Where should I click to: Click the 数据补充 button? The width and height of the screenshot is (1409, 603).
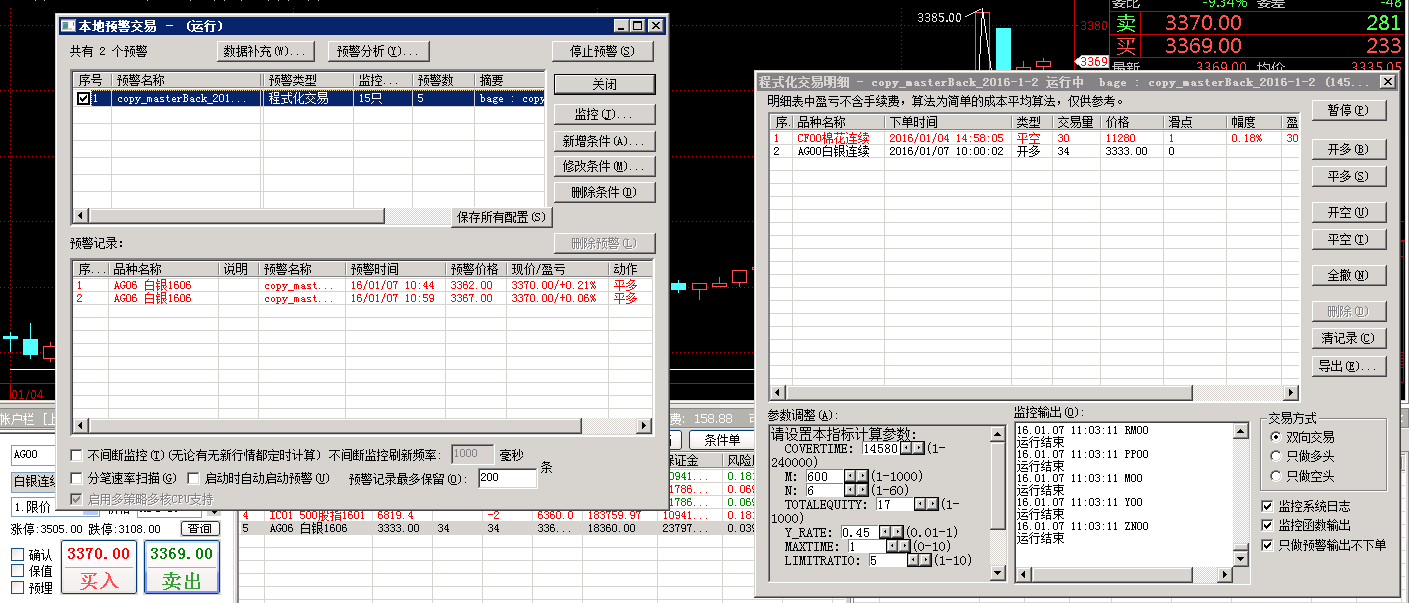266,51
